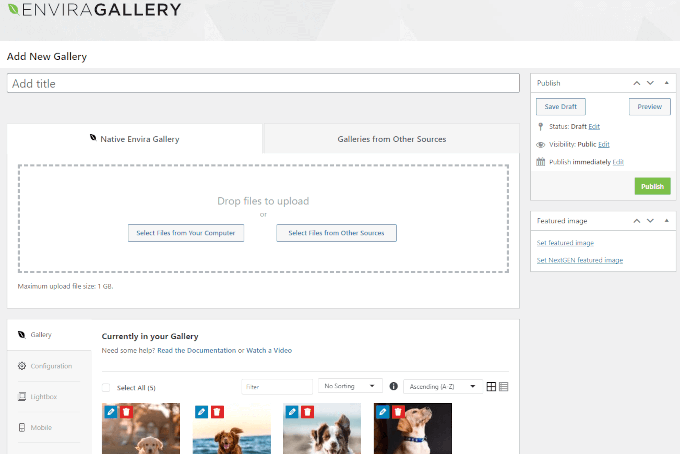Click the sorting info icon

pos(393,386)
